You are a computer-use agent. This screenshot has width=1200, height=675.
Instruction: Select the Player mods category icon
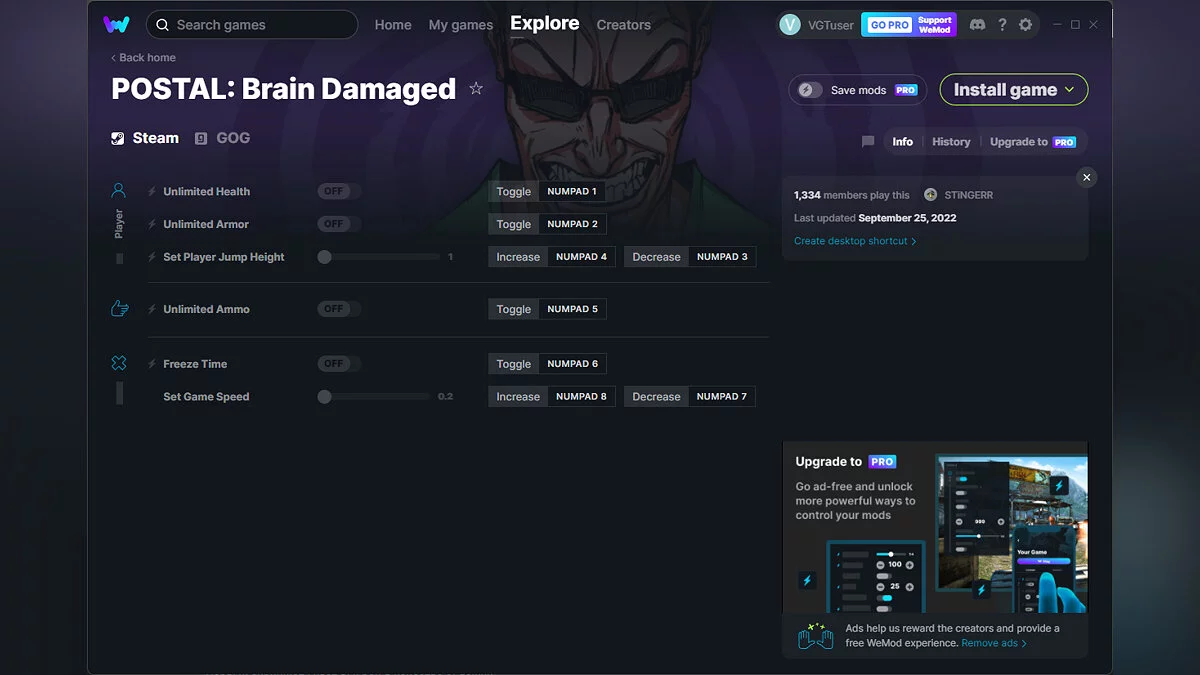point(119,189)
